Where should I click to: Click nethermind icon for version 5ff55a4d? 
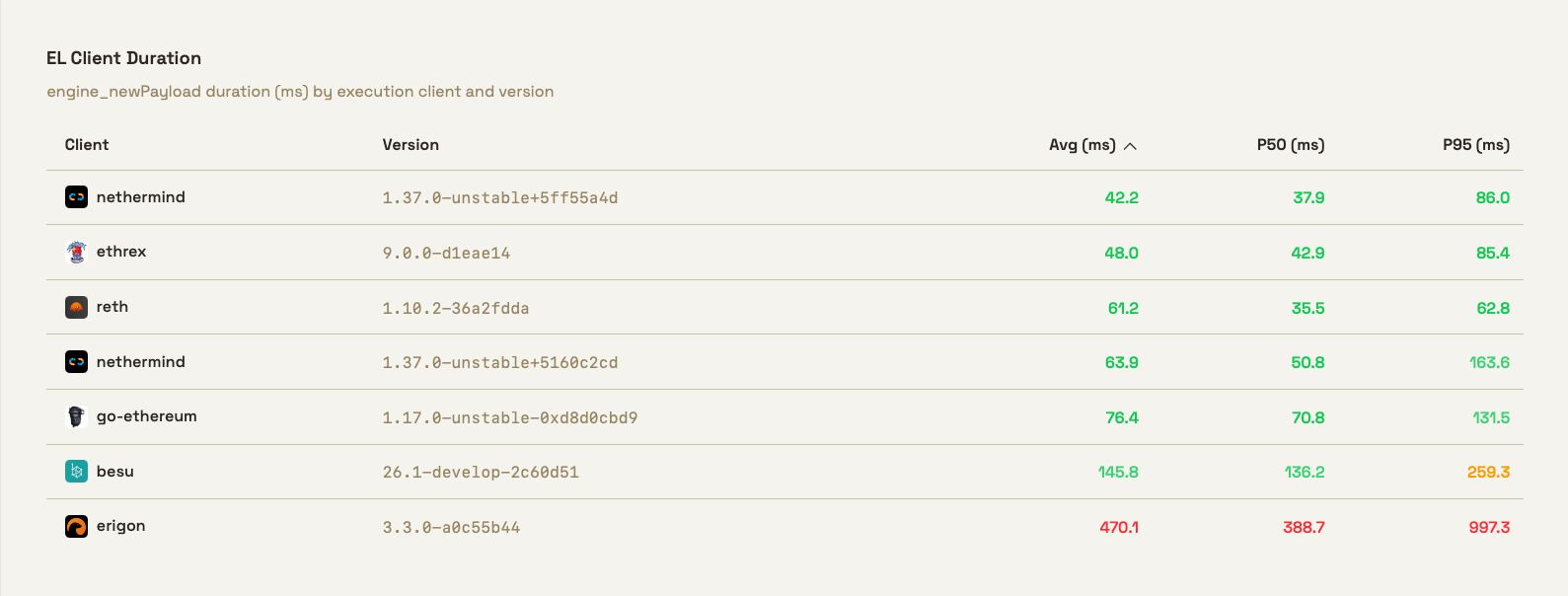pos(76,197)
